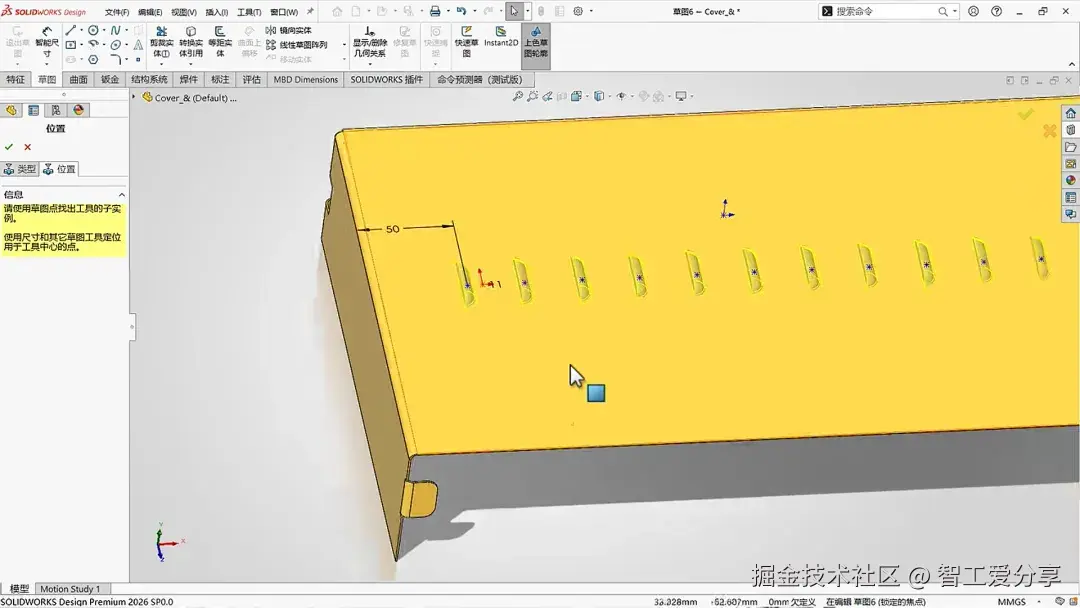Switch to the 钣金 (Sheet Metal) ribbon tab
The width and height of the screenshot is (1080, 608).
[110, 80]
